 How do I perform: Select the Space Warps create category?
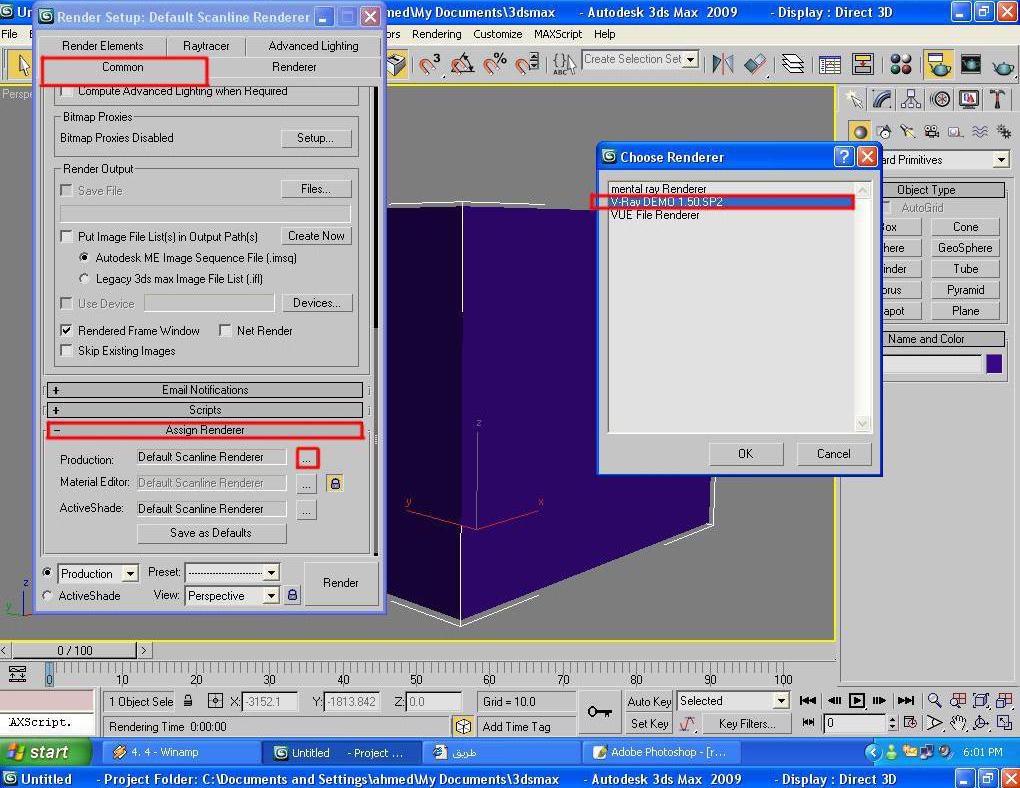980,131
